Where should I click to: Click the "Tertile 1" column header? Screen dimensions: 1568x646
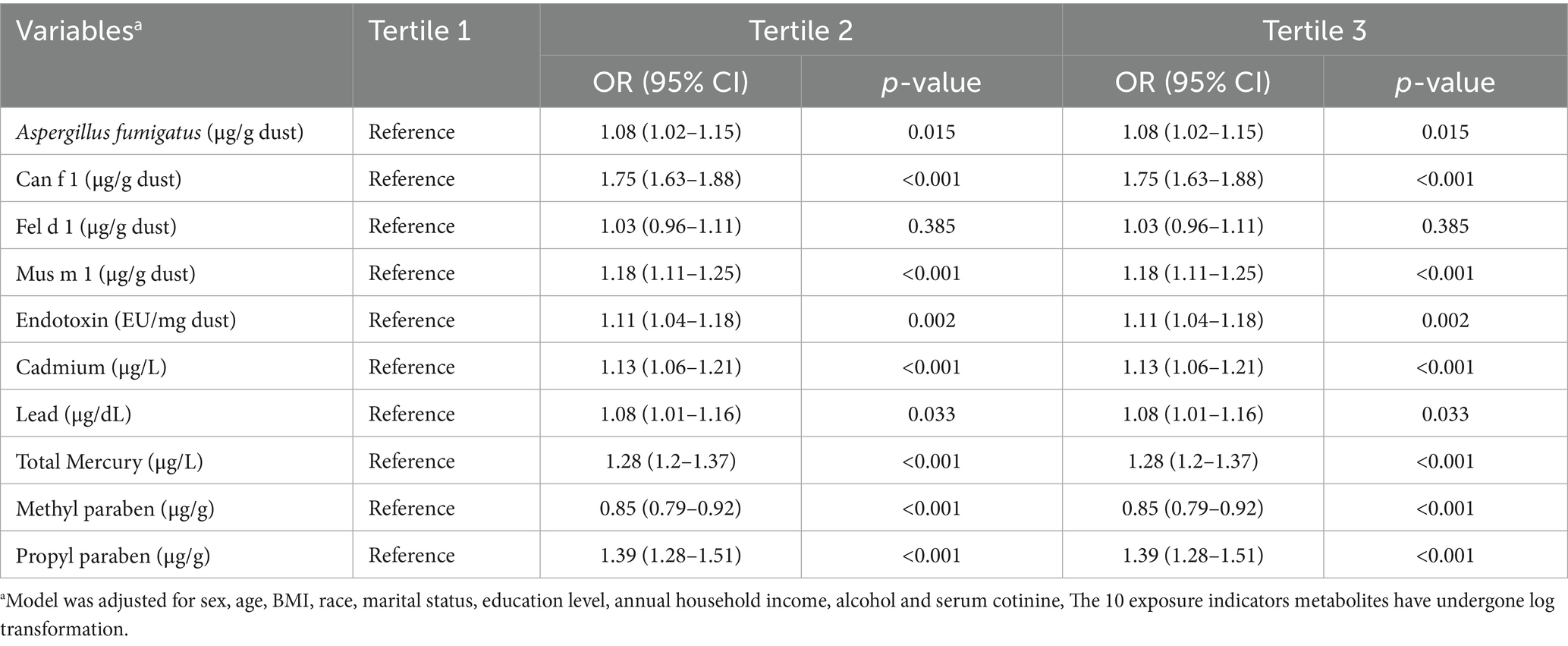pyautogui.click(x=419, y=32)
